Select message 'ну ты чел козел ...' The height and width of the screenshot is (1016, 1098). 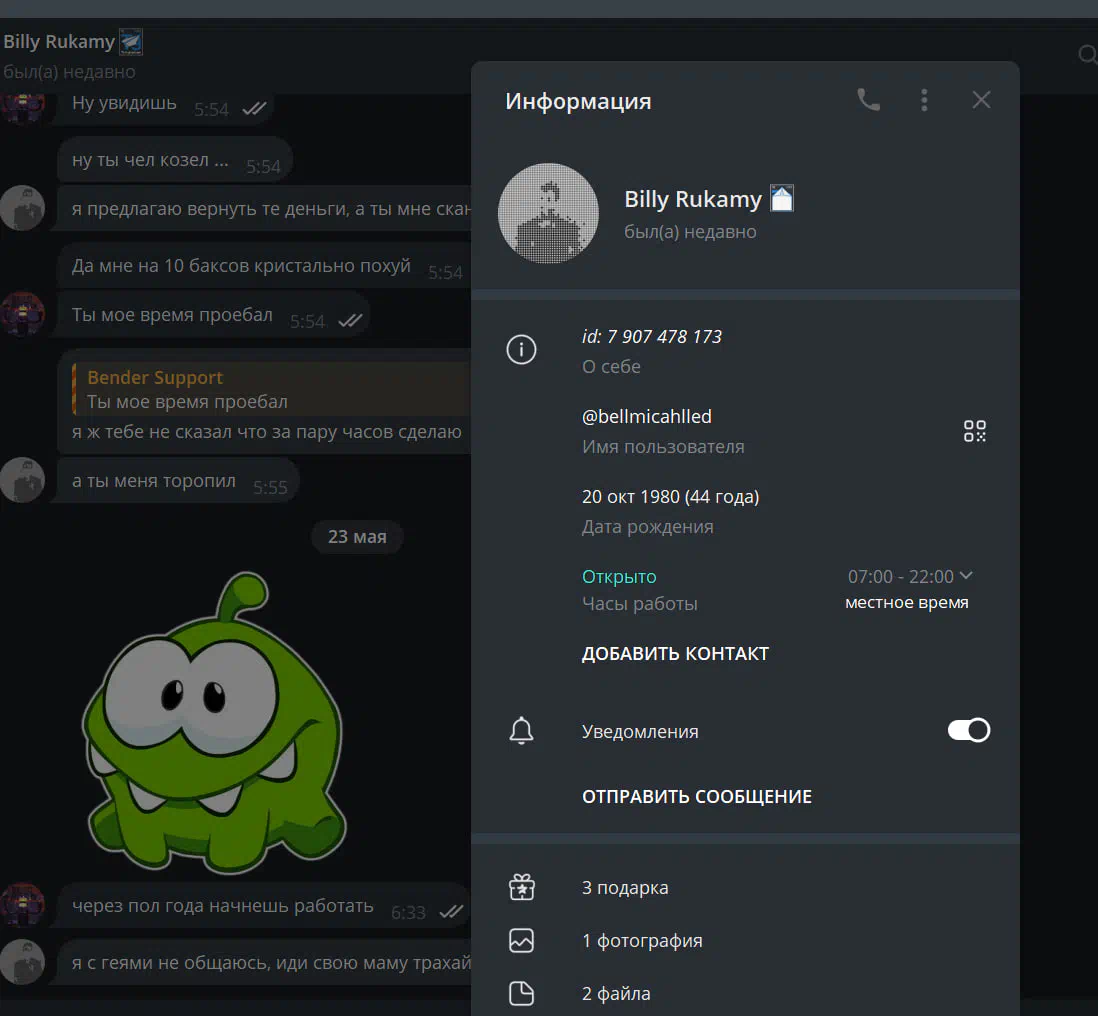(175, 161)
